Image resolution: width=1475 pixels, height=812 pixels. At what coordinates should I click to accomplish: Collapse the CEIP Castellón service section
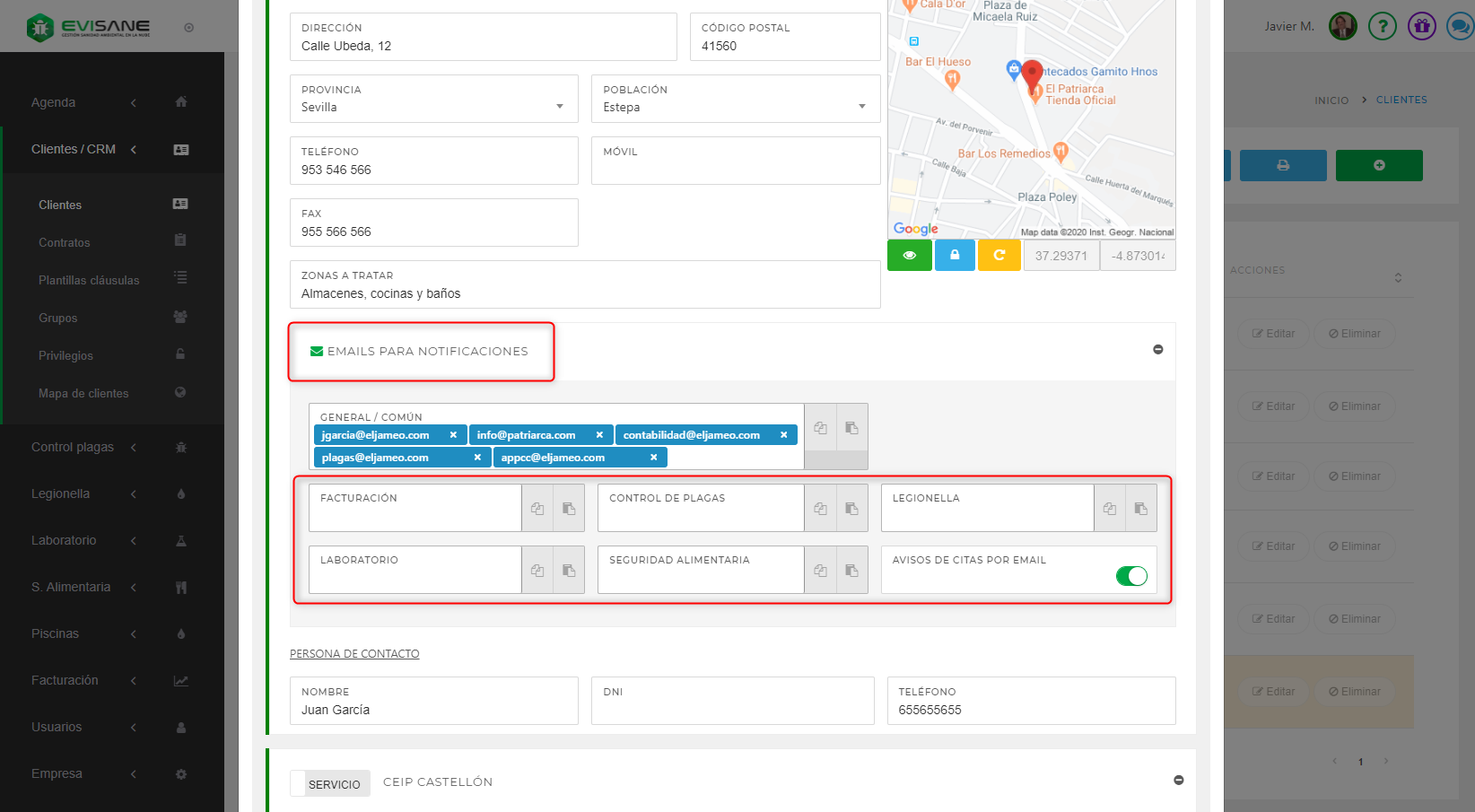pos(1178,781)
